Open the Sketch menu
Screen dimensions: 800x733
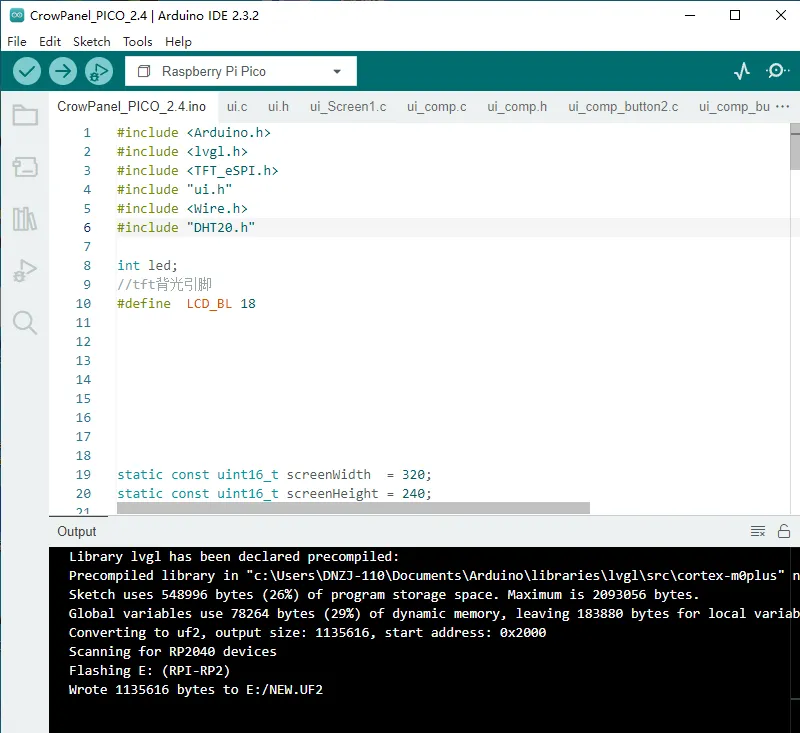coord(91,42)
